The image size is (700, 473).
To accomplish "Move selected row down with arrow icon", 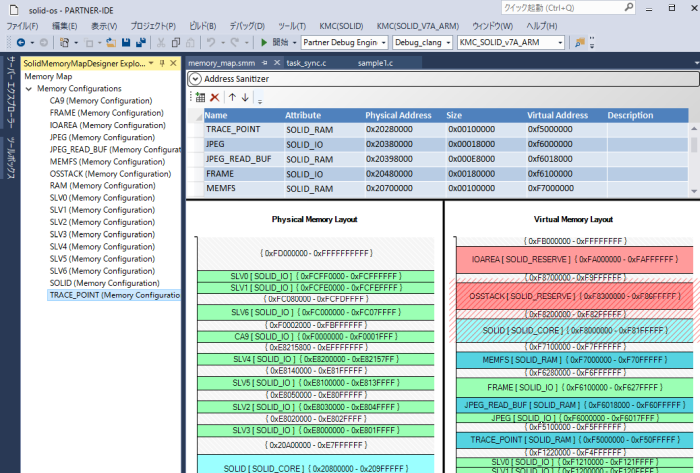I will click(245, 97).
